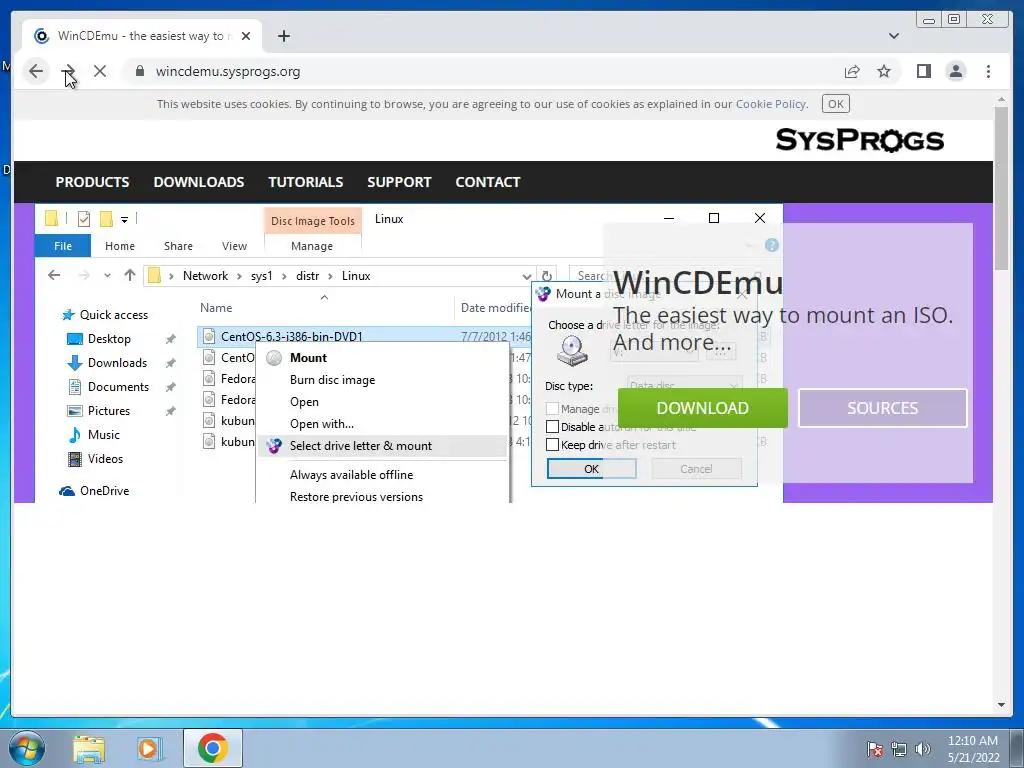Viewport: 1024px width, 768px height.
Task: Open the CONTACT menu item
Action: coord(488,182)
